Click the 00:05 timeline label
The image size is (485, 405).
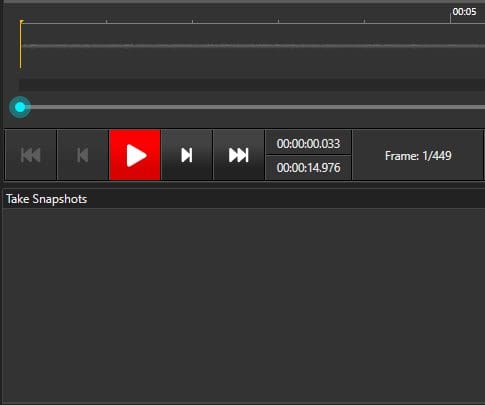click(464, 12)
